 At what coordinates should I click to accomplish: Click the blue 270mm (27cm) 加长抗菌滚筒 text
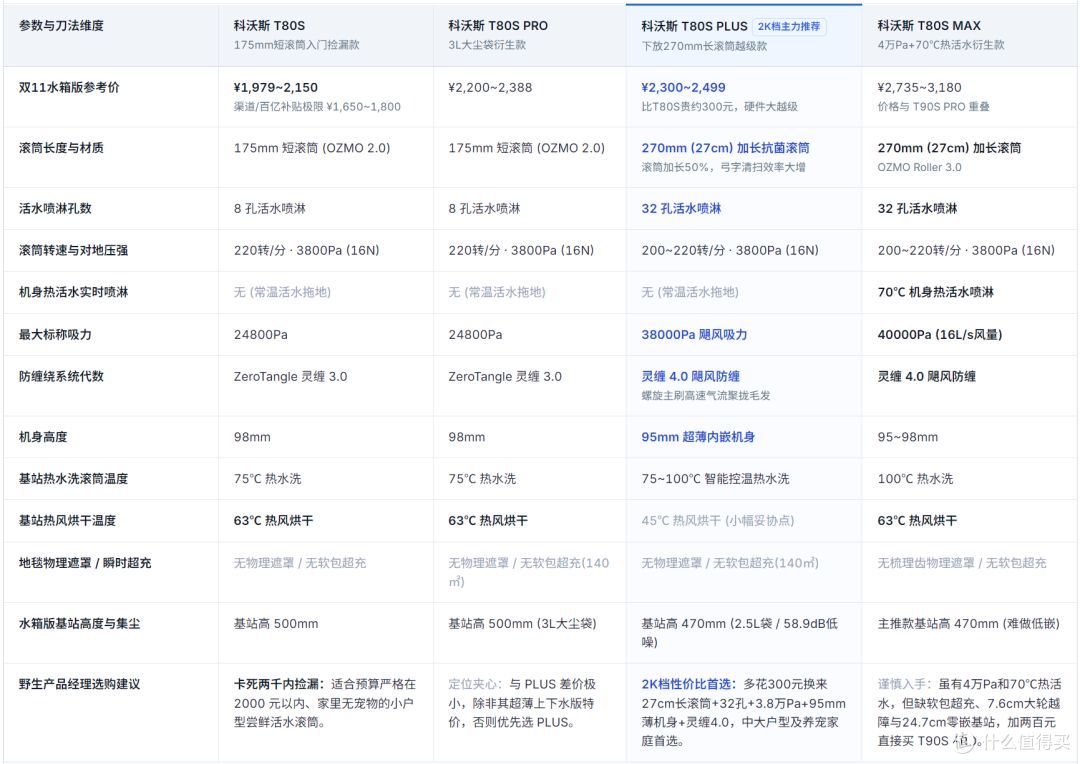pos(725,147)
